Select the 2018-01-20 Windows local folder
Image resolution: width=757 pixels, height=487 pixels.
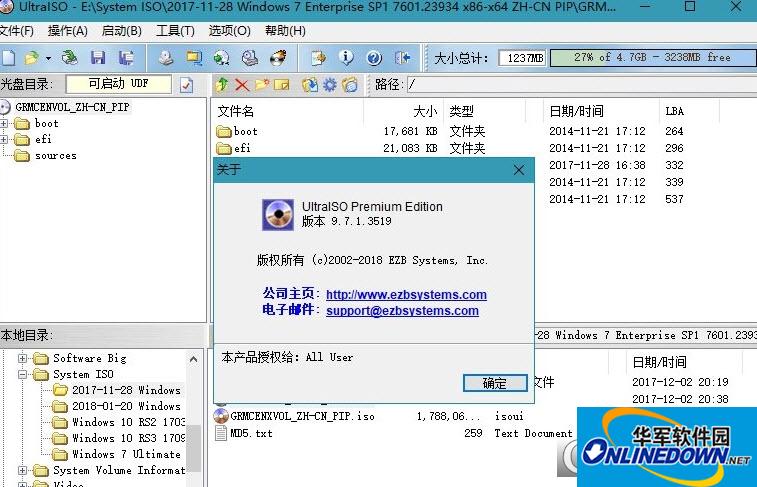[126, 406]
